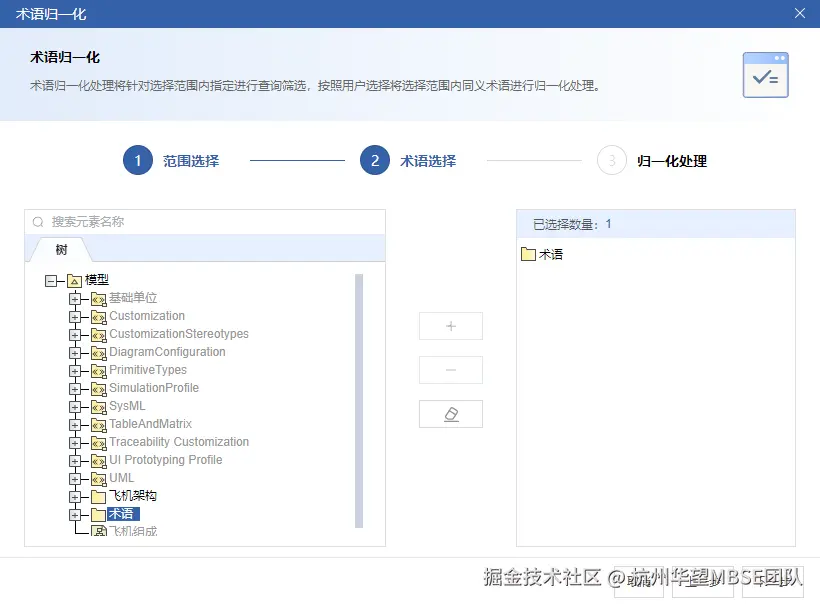
Task: Expand the 基础单位 package
Action: pyautogui.click(x=75, y=299)
